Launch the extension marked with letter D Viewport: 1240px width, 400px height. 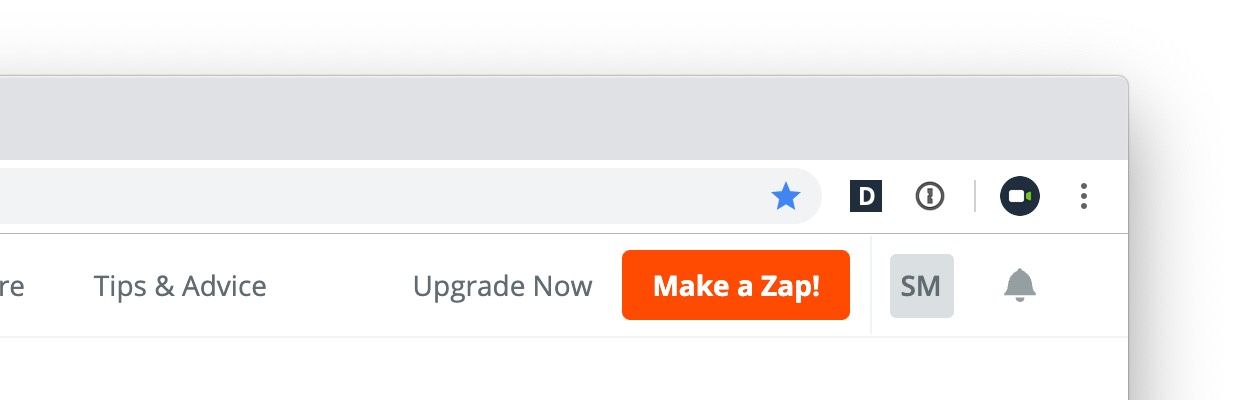click(866, 196)
